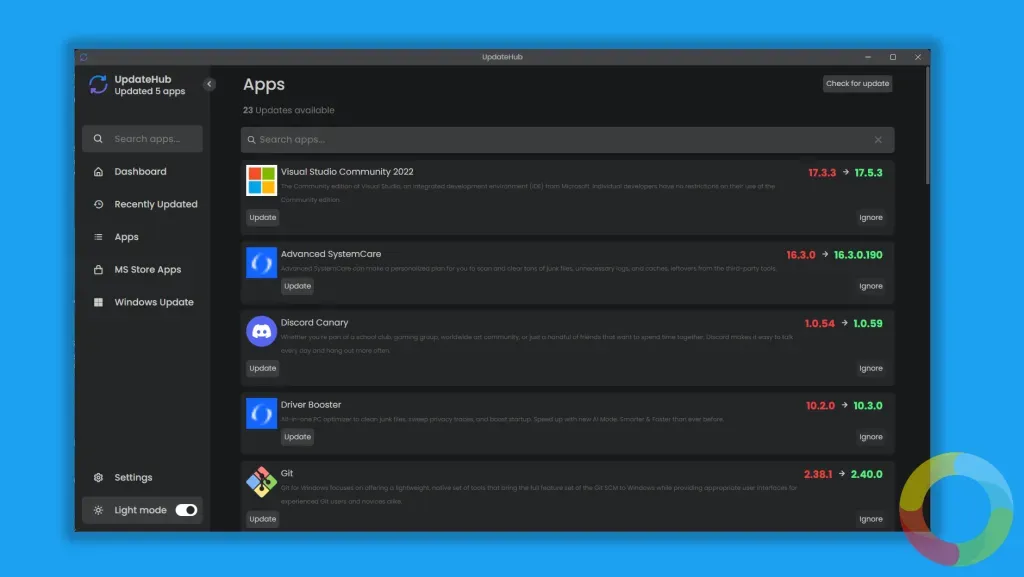
Task: Ignore Driver Booster update
Action: [871, 437]
